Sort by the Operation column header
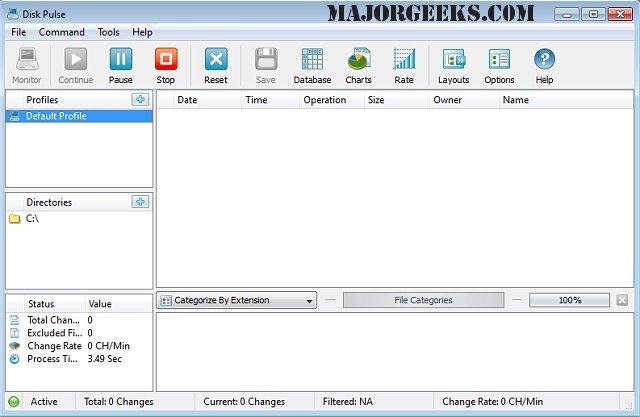 coord(324,100)
